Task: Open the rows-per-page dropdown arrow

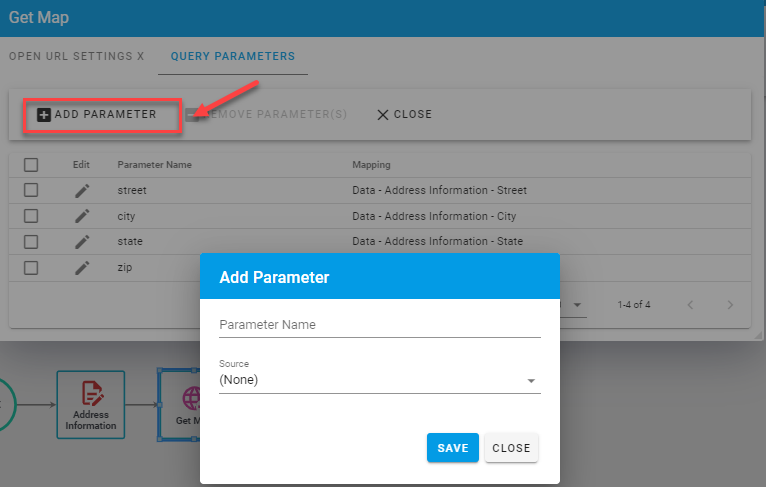Action: point(577,305)
